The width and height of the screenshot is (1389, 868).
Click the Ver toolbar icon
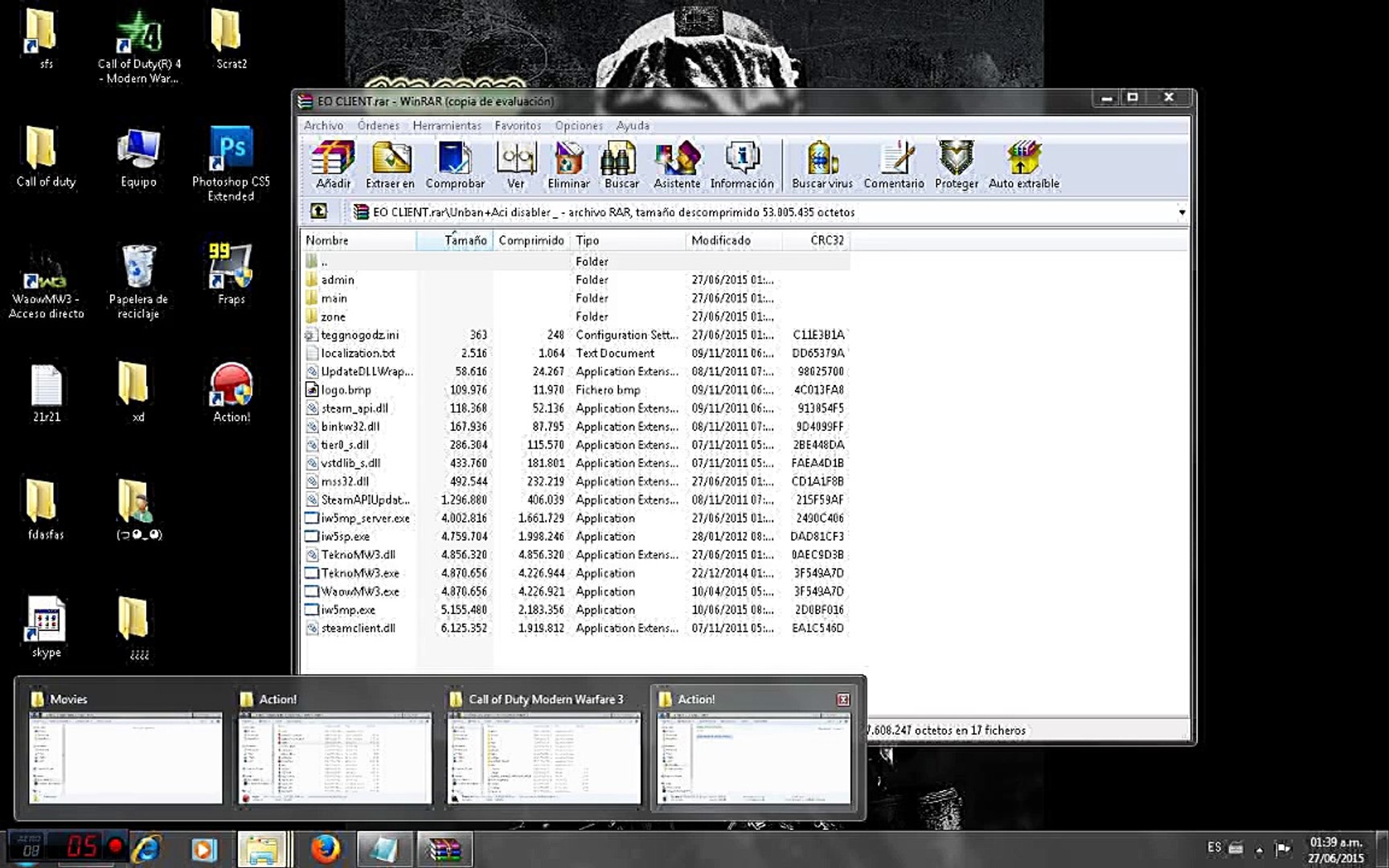pos(516,165)
